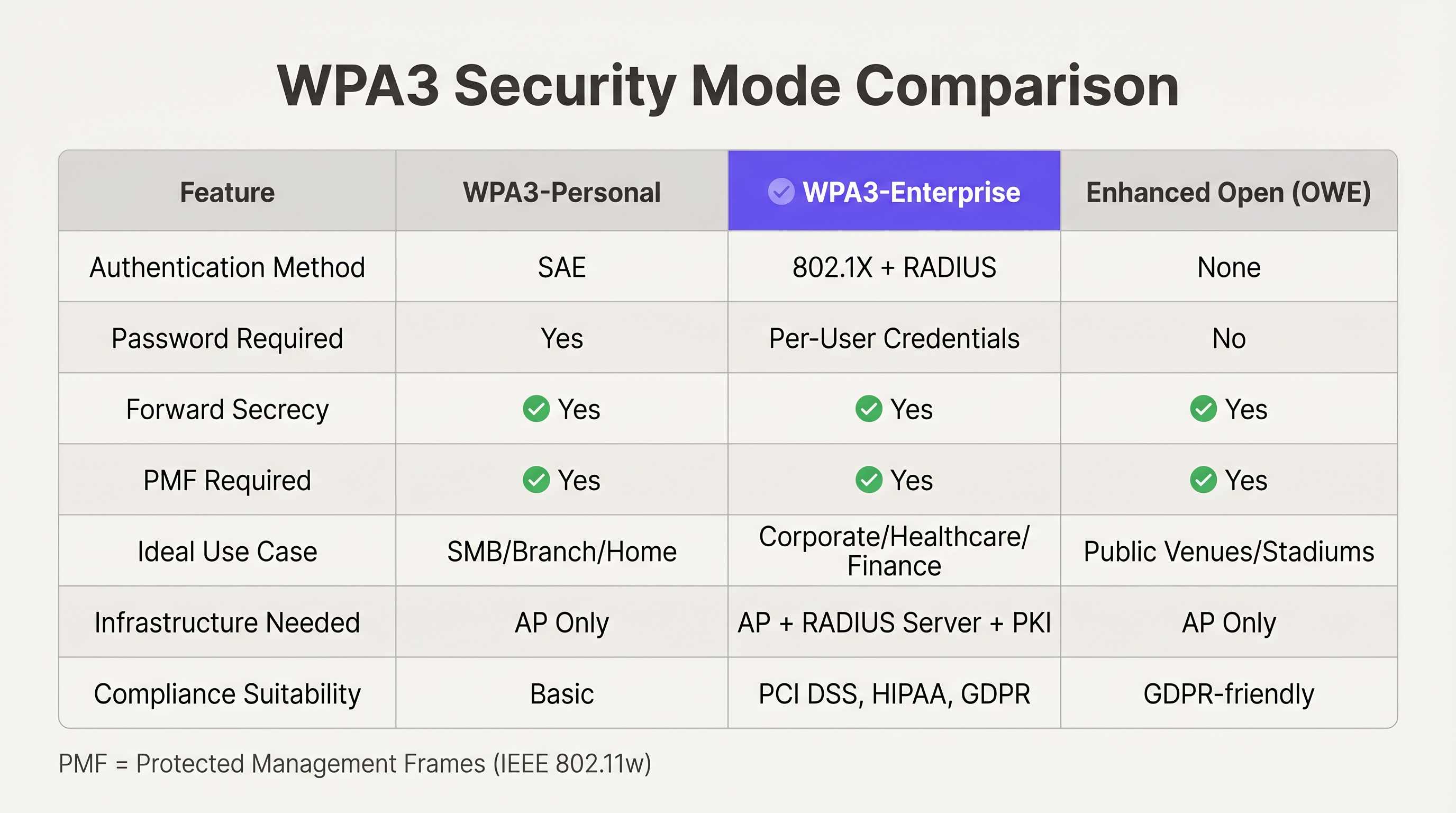Click the PCI DSS, HIPAA, GDPR cell
Viewport: 1456px width, 813px height.
[x=894, y=694]
